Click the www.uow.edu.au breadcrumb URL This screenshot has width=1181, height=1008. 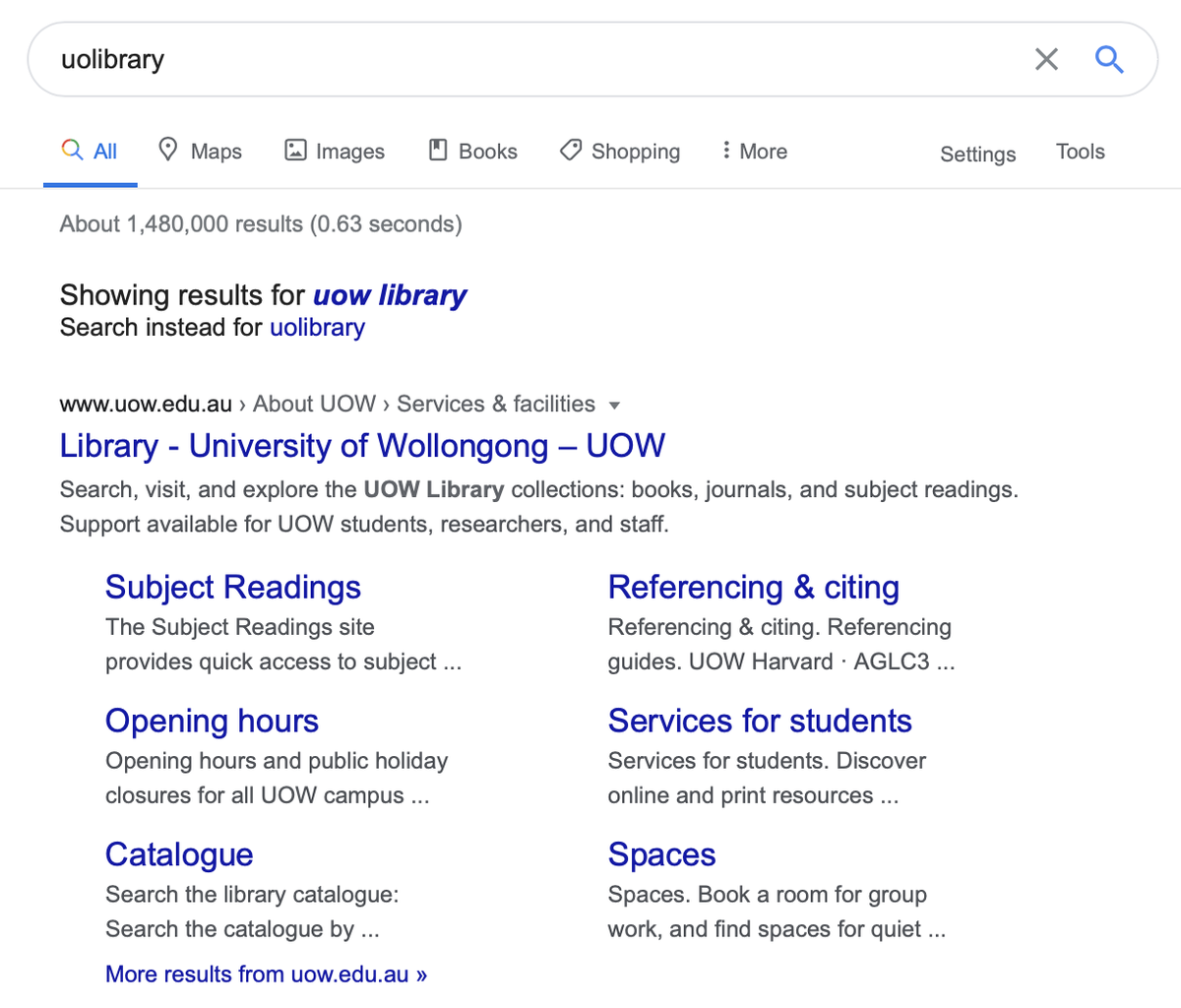[x=146, y=405]
